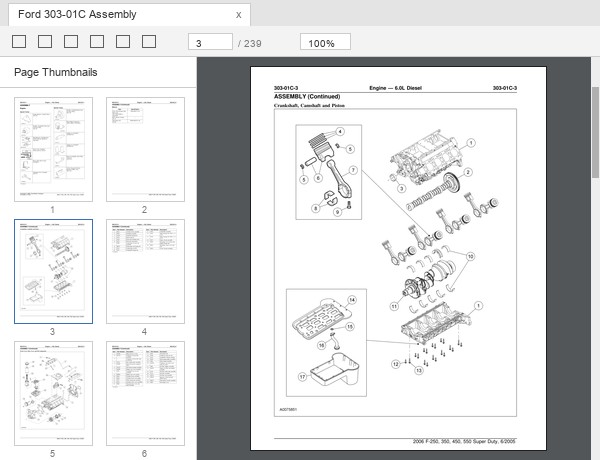Screen dimensions: 600x460
Task: Click the number 6 label under sixth thumbnail
Action: coord(144,454)
